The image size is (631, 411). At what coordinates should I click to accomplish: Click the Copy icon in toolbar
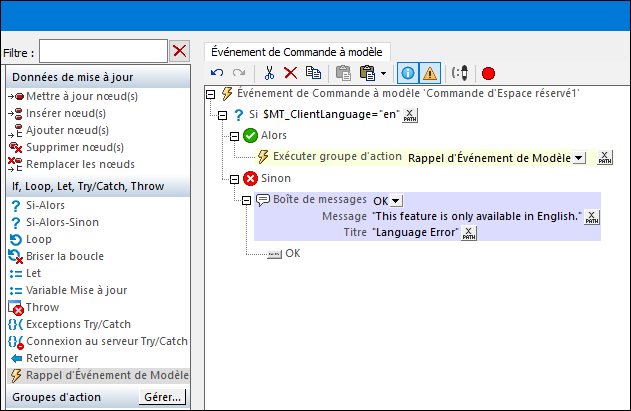click(x=313, y=73)
